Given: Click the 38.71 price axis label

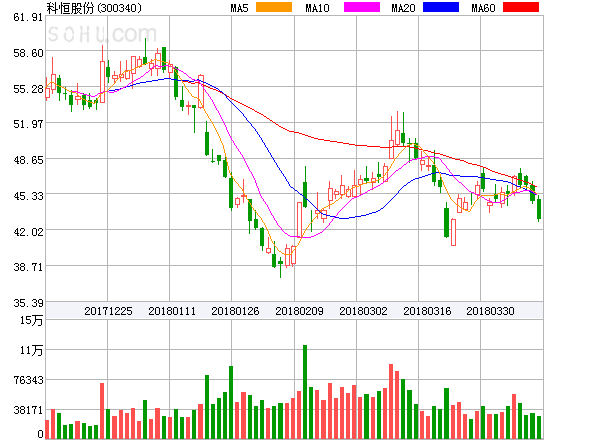Looking at the screenshot, I should 28,267.
